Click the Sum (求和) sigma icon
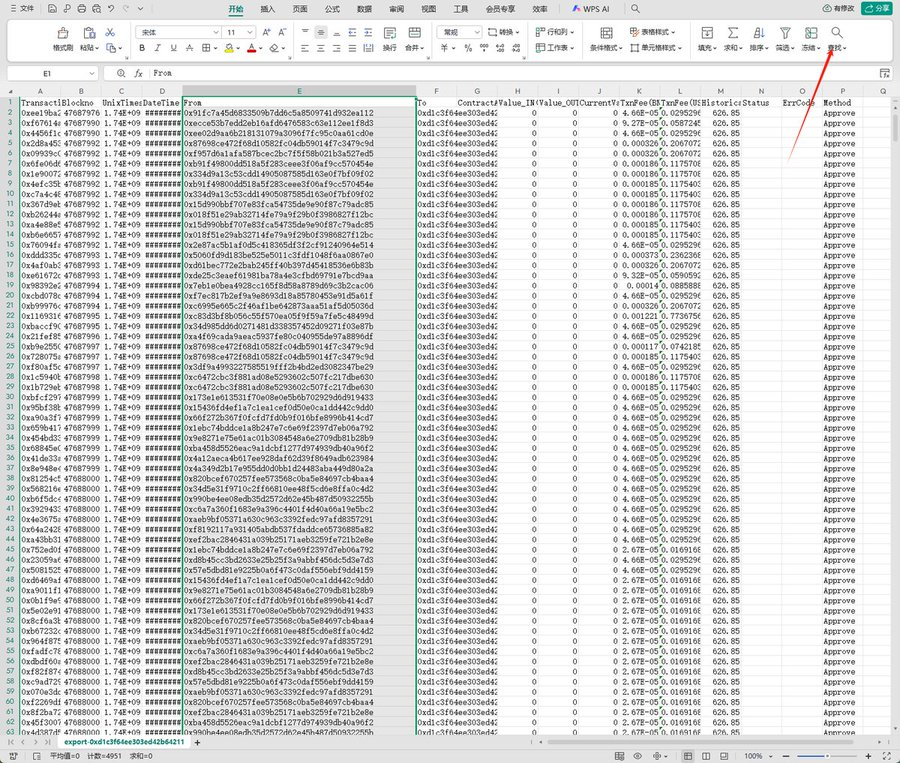 (733, 33)
